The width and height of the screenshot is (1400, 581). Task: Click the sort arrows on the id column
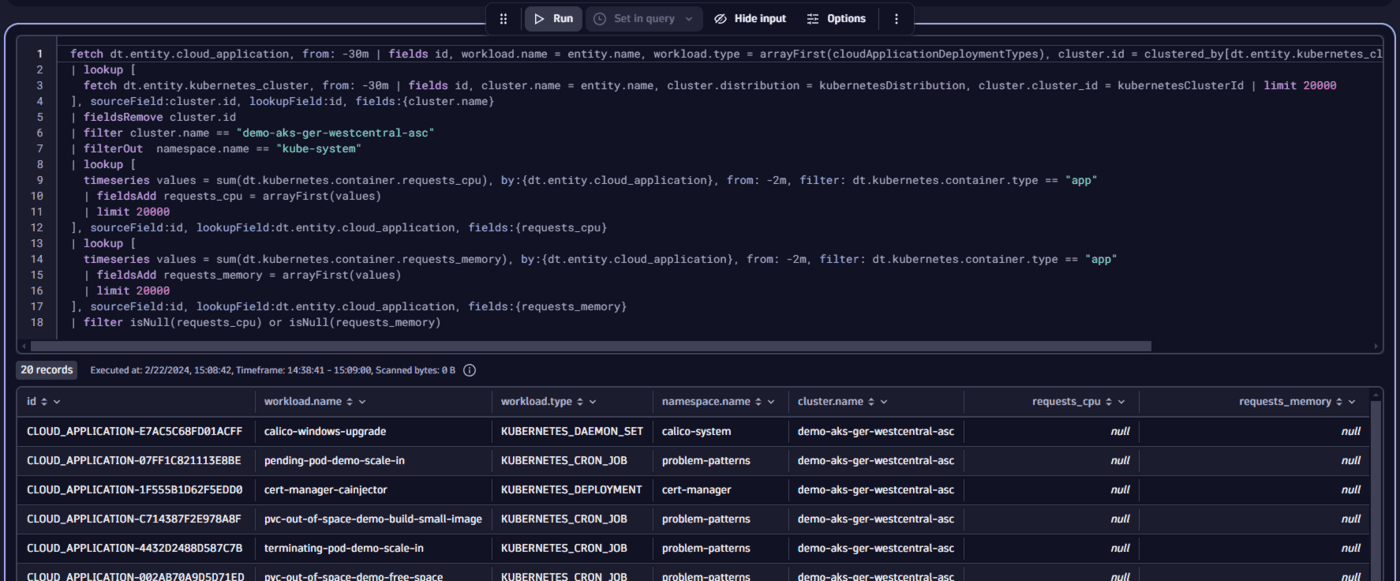pos(46,401)
